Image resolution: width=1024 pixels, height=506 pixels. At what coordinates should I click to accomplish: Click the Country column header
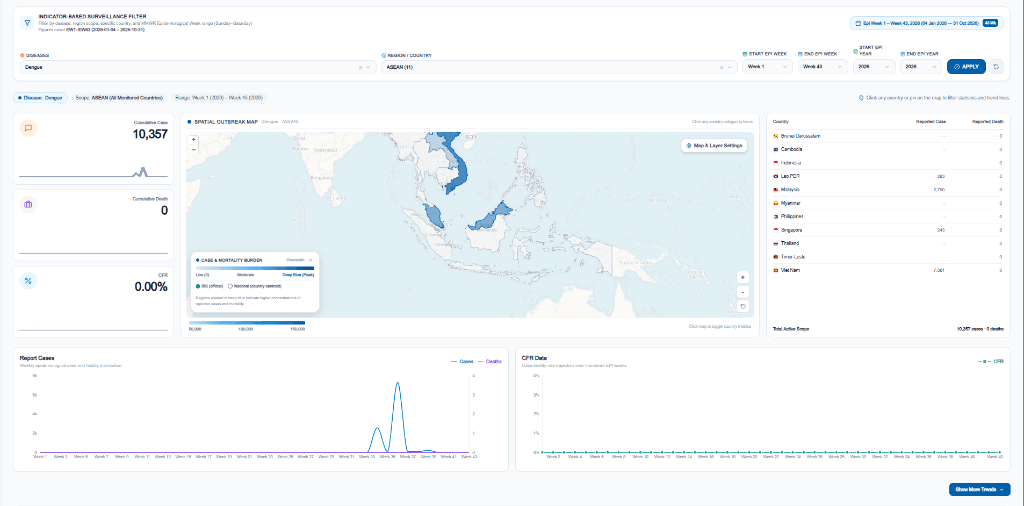[780, 121]
